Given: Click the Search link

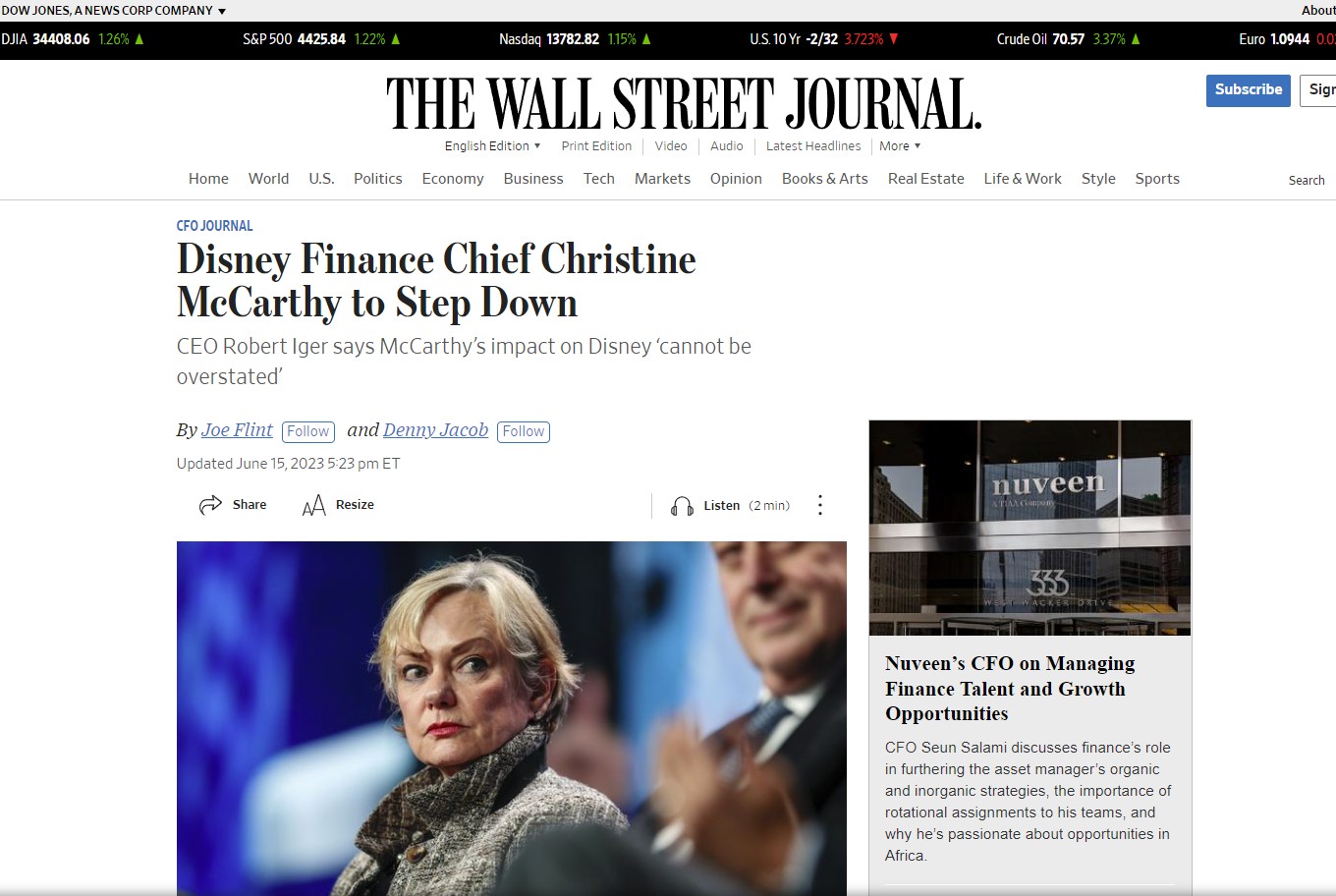Looking at the screenshot, I should coord(1307,181).
